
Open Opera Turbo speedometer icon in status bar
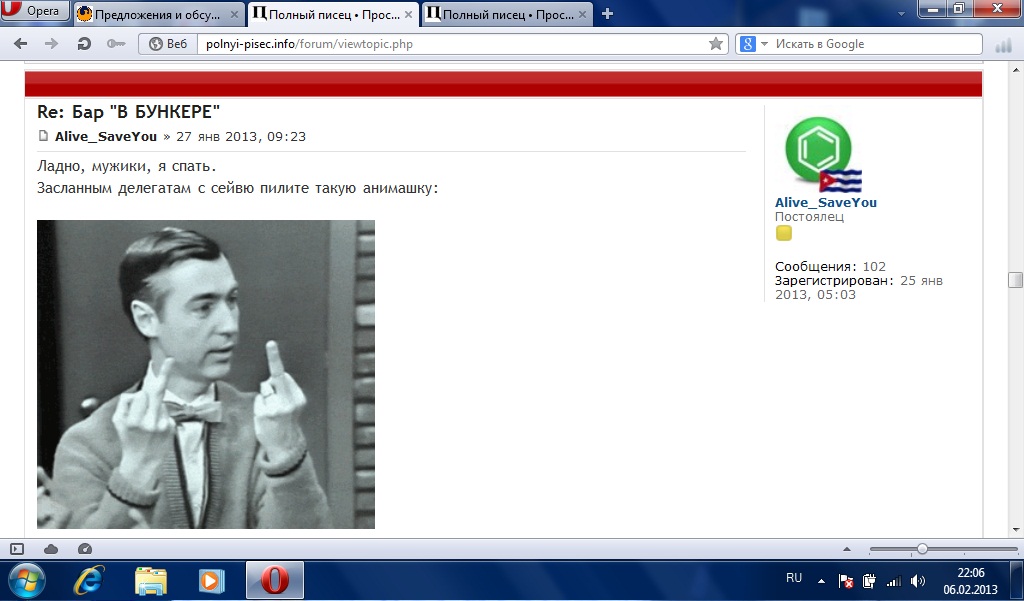point(85,549)
